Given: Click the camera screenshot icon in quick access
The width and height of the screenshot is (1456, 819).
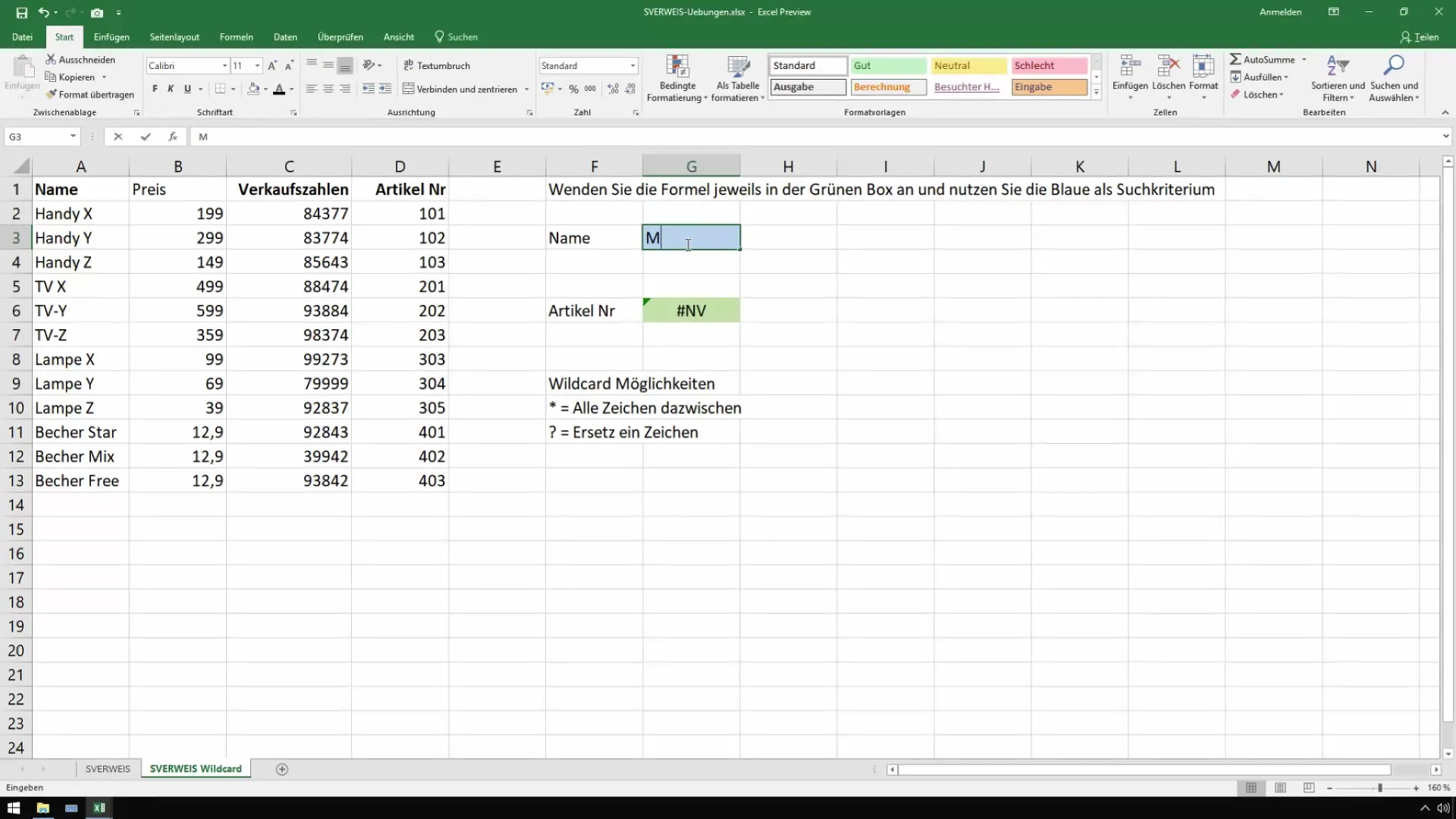Looking at the screenshot, I should point(97,12).
